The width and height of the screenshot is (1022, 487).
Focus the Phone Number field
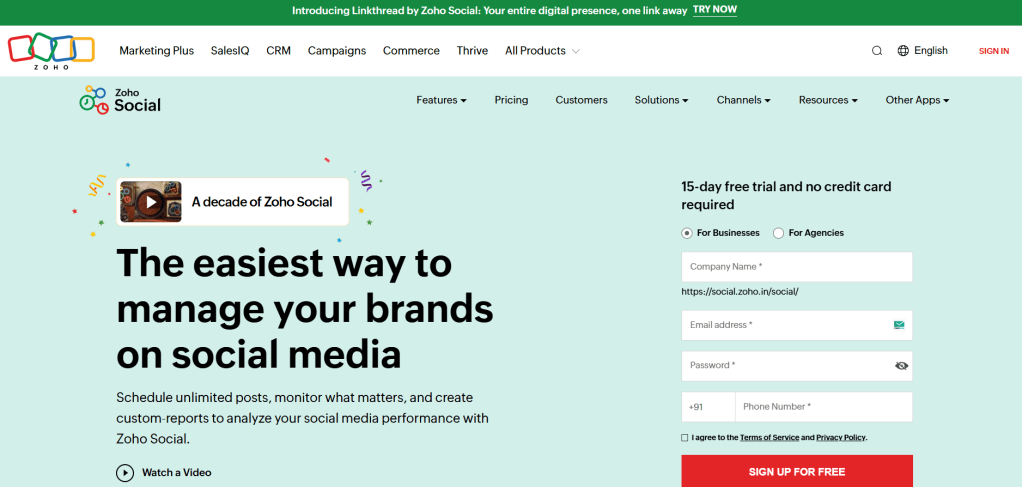tap(824, 407)
